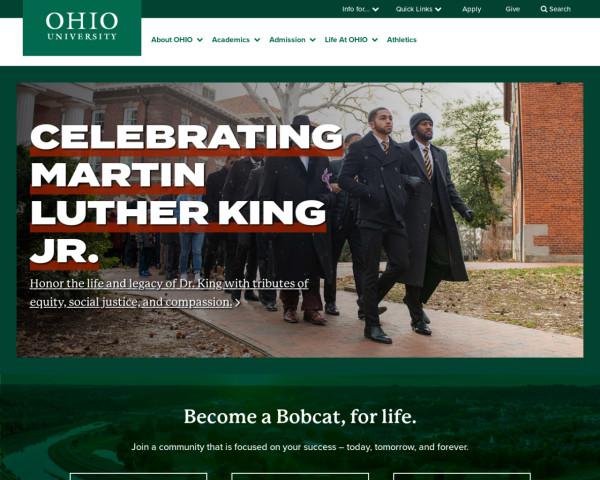Click the Apply link
Viewport: 600px width, 480px height.
(471, 9)
